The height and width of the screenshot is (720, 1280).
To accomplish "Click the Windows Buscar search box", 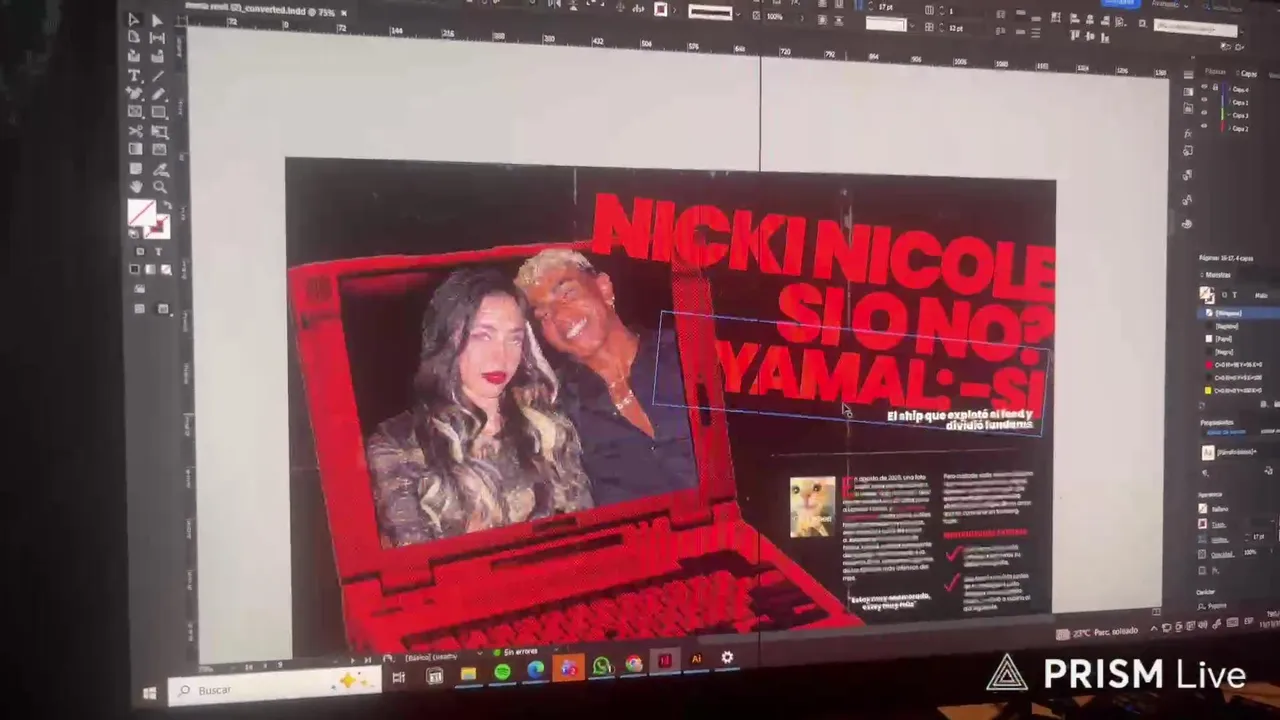I will pos(275,687).
